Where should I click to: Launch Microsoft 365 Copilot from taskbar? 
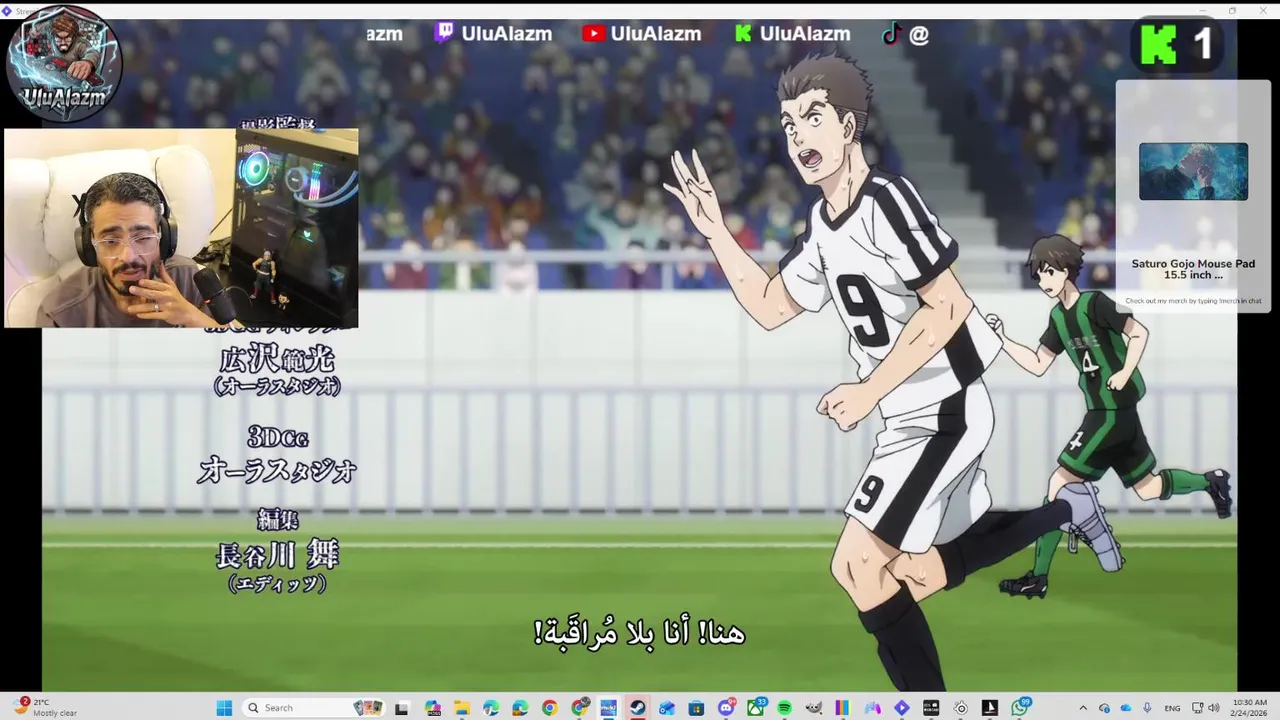[433, 708]
